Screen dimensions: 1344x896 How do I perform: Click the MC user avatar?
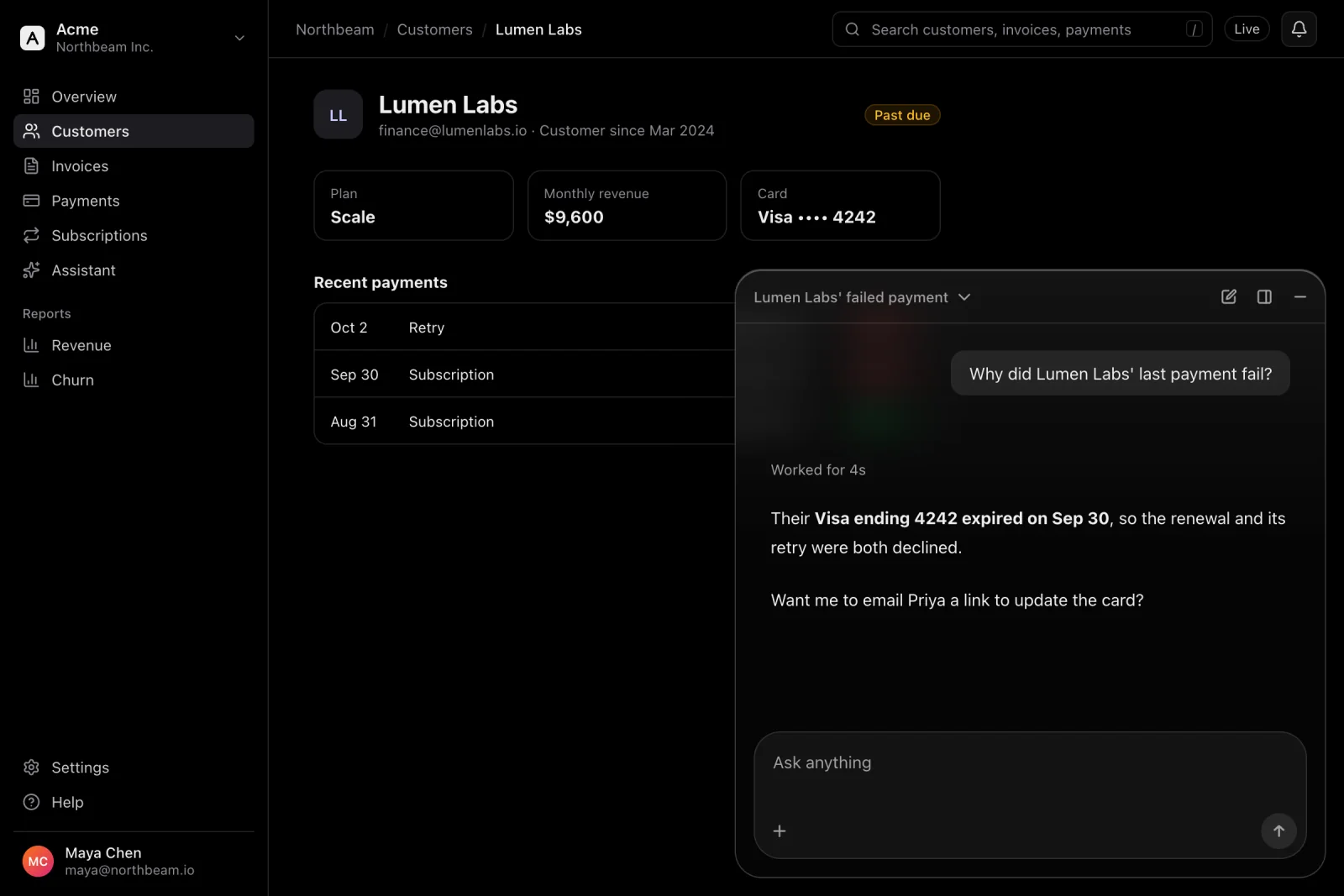[38, 861]
